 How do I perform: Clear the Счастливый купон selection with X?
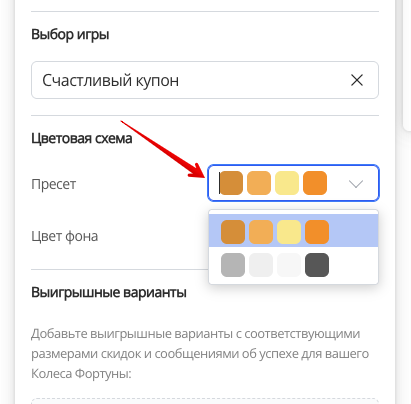(357, 80)
